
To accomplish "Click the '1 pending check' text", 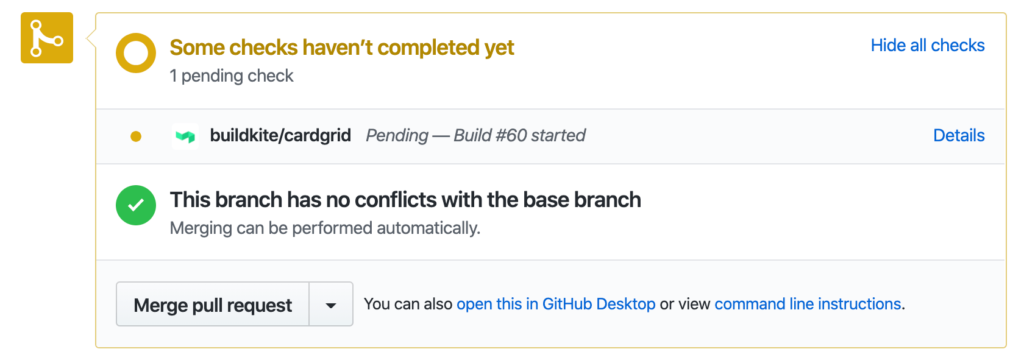I will [x=232, y=76].
